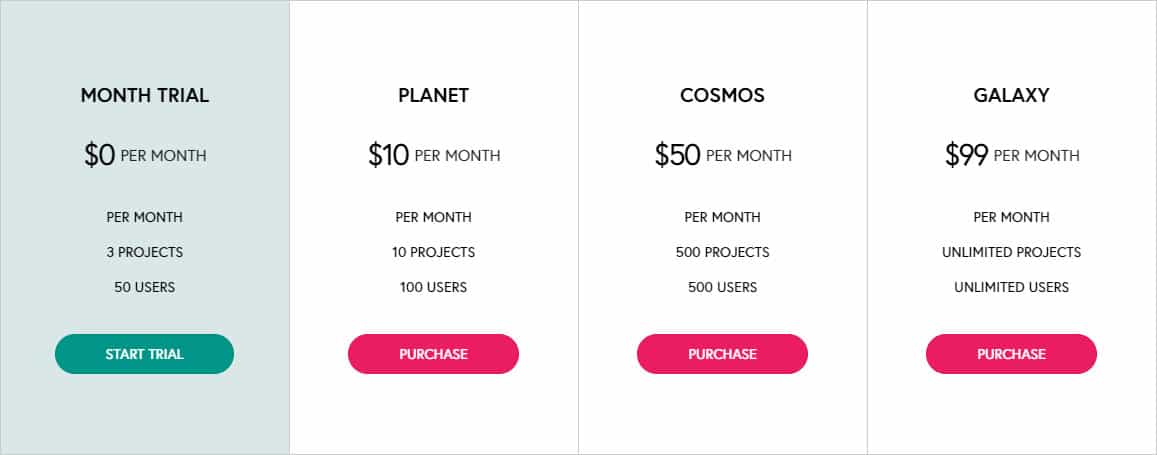This screenshot has height=455, width=1157.
Task: Click the Unlimited Users feature text
Action: pyautogui.click(x=1011, y=287)
